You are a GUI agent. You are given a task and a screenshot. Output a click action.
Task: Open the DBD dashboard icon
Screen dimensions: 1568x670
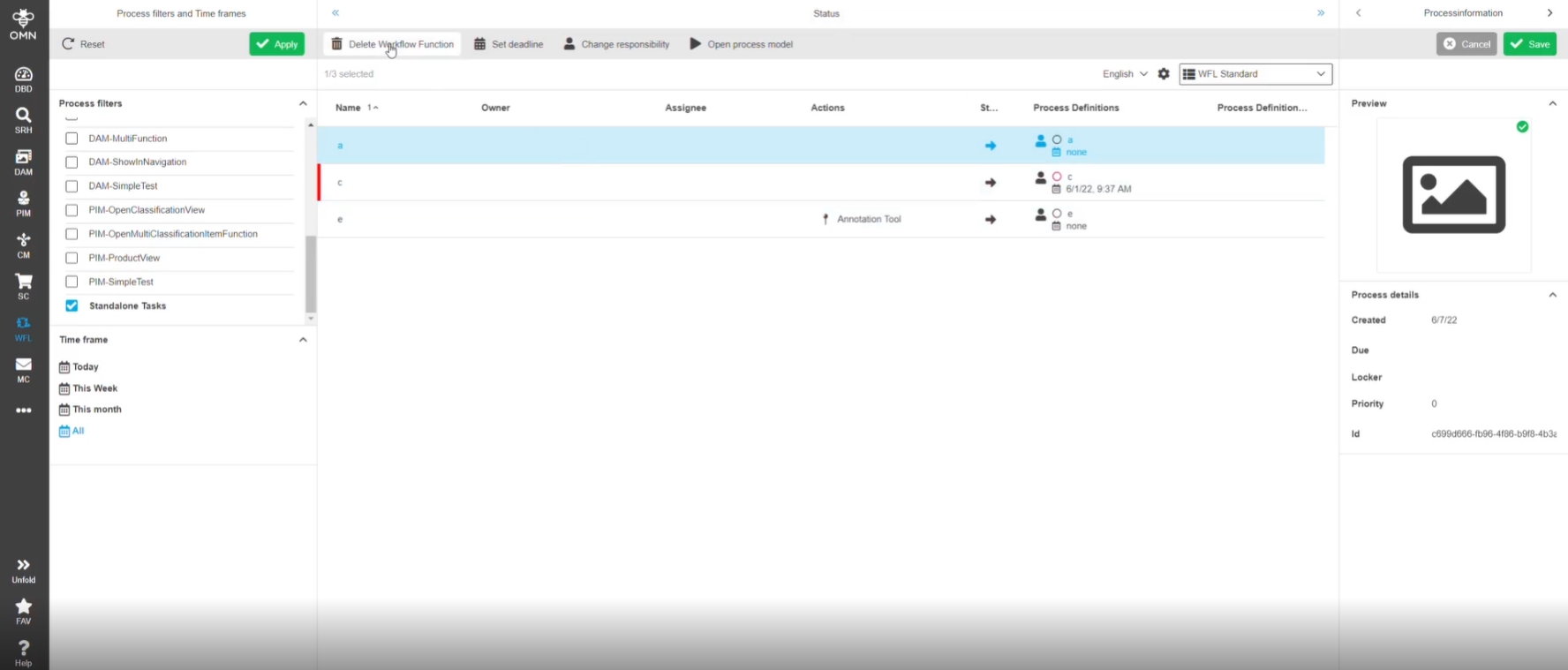point(24,79)
